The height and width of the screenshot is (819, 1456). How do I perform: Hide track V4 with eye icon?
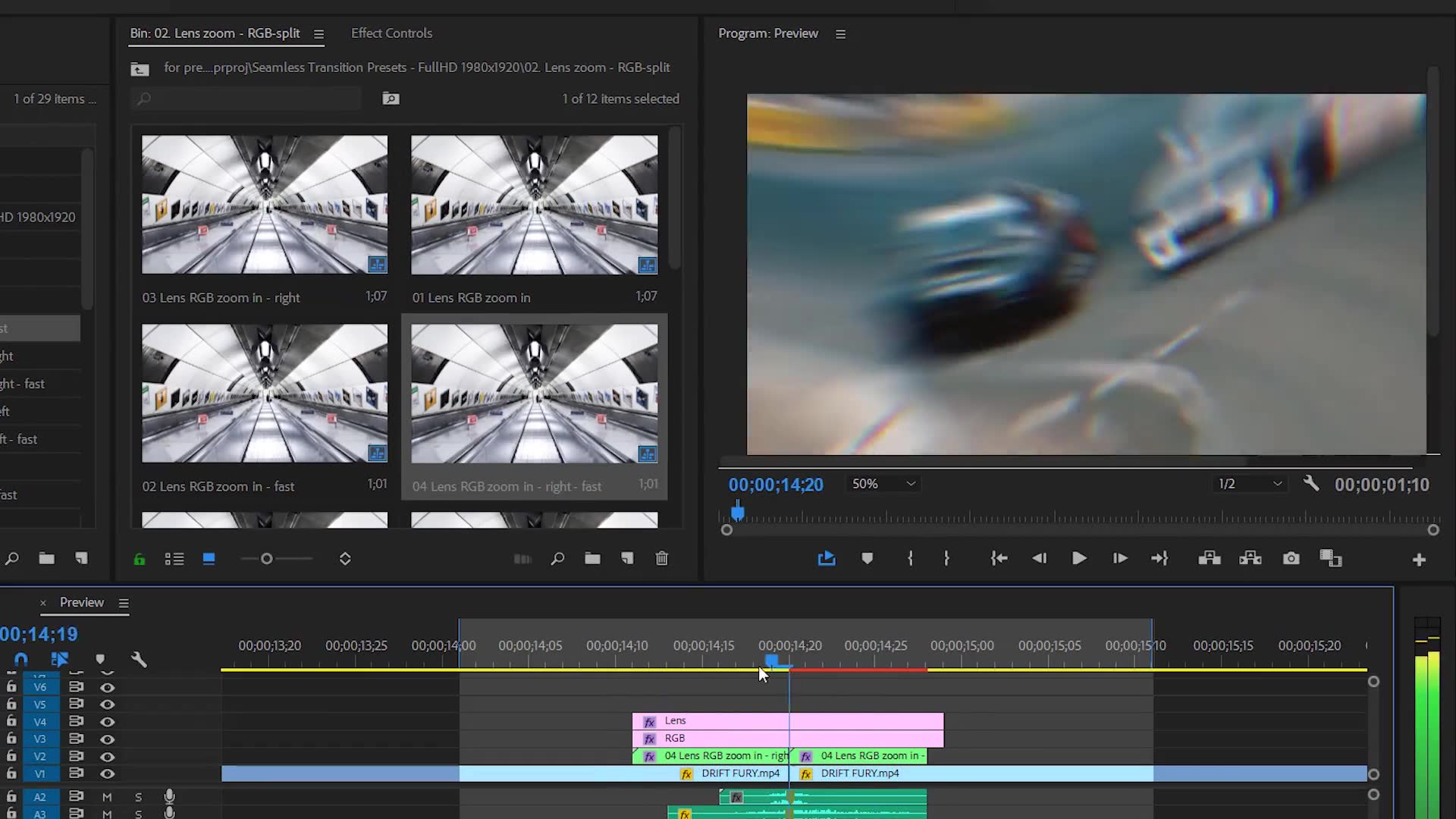108,722
